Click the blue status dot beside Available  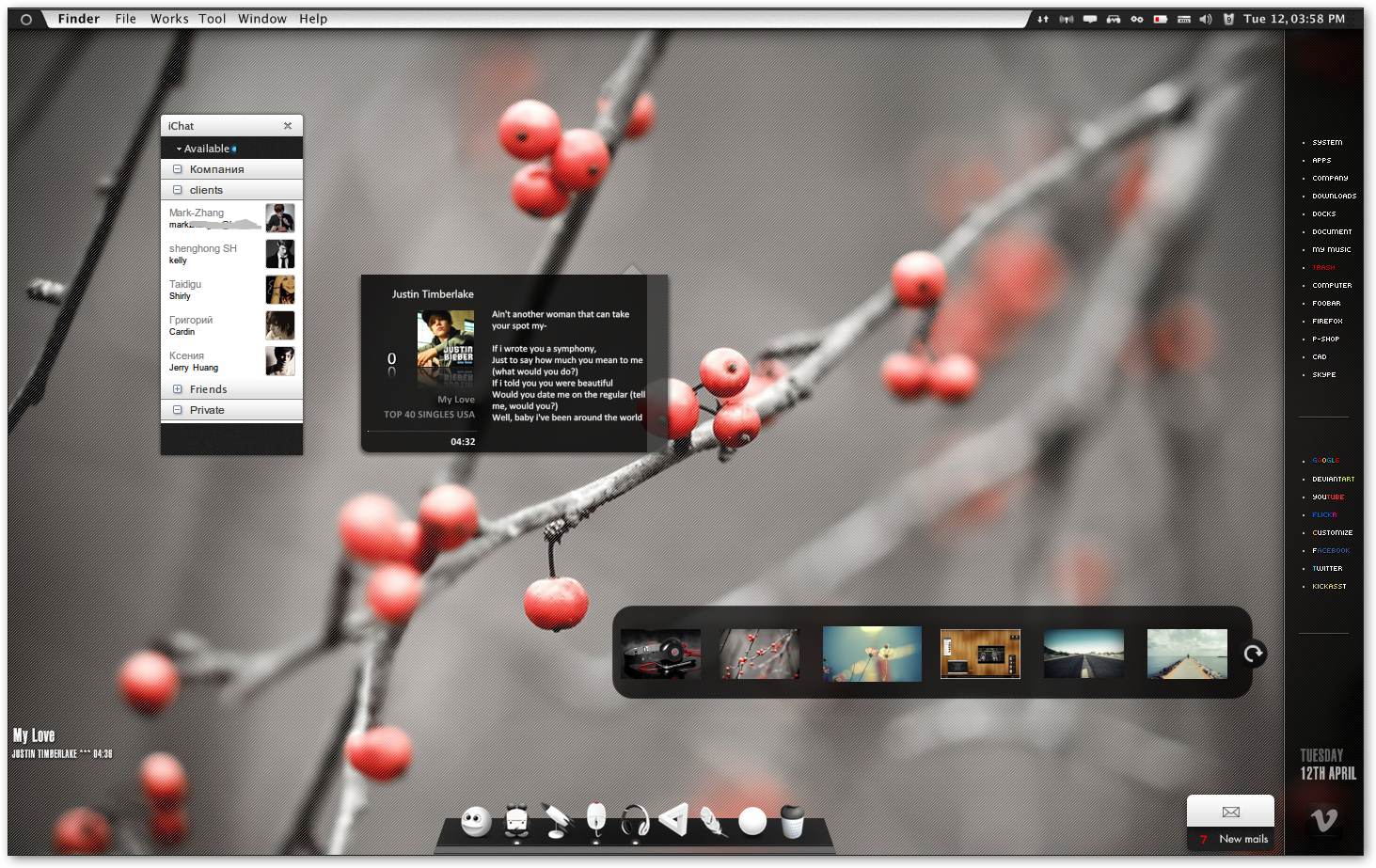pyautogui.click(x=234, y=149)
